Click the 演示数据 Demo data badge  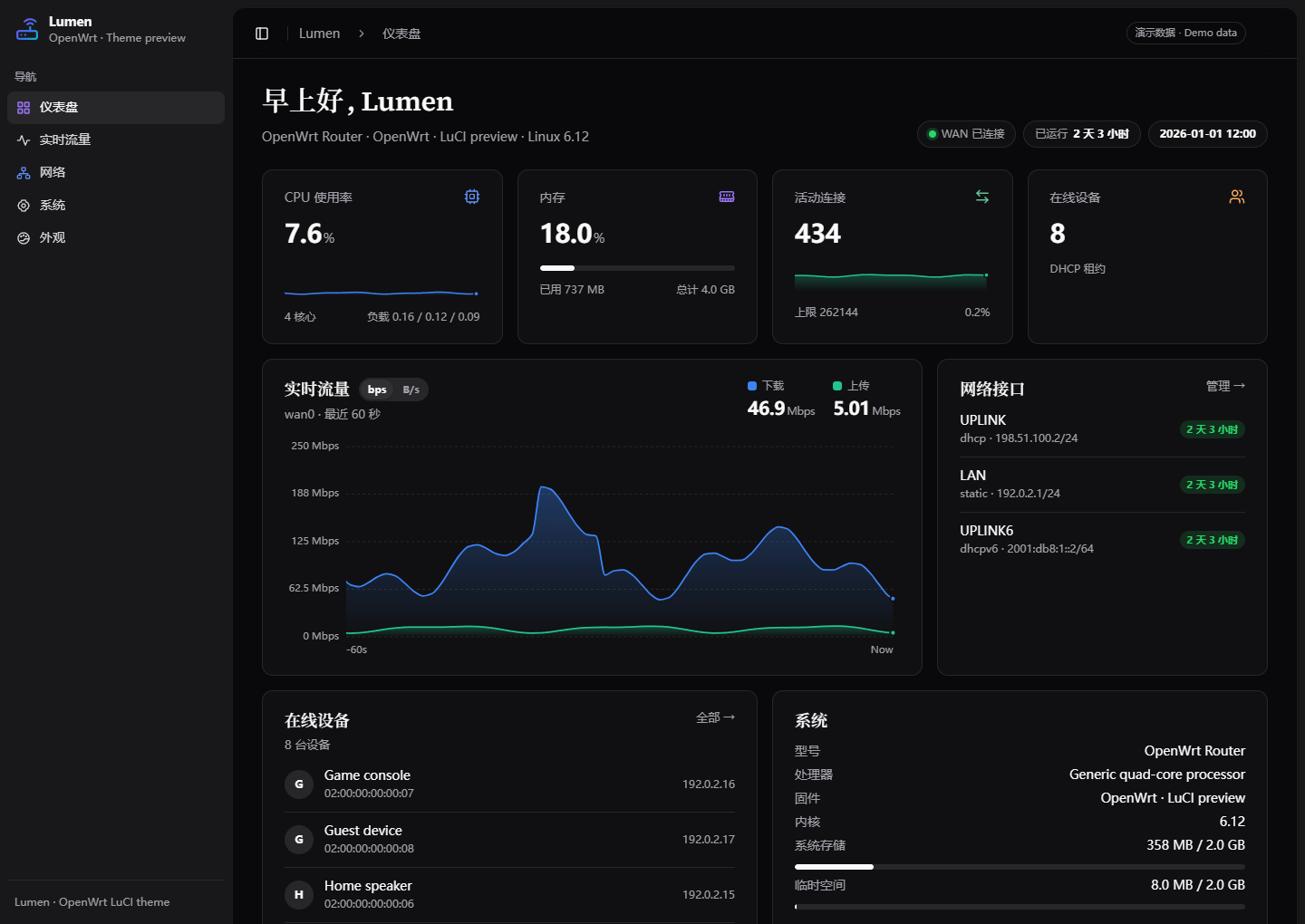click(x=1186, y=33)
